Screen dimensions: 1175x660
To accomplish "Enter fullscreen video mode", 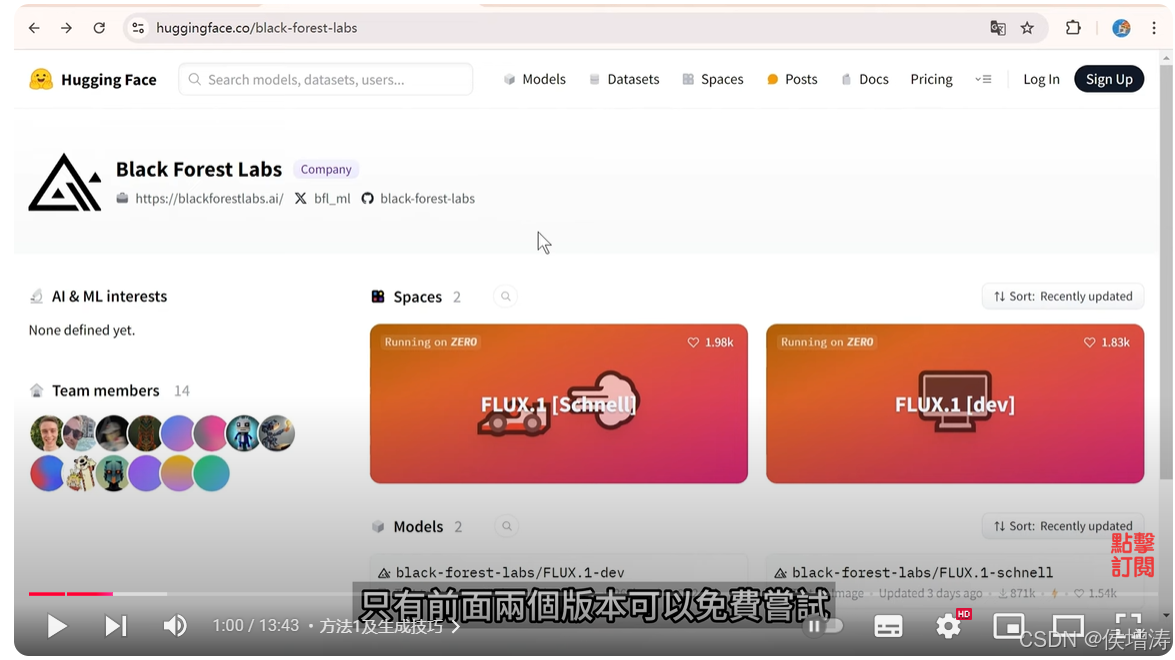I will [x=1128, y=626].
